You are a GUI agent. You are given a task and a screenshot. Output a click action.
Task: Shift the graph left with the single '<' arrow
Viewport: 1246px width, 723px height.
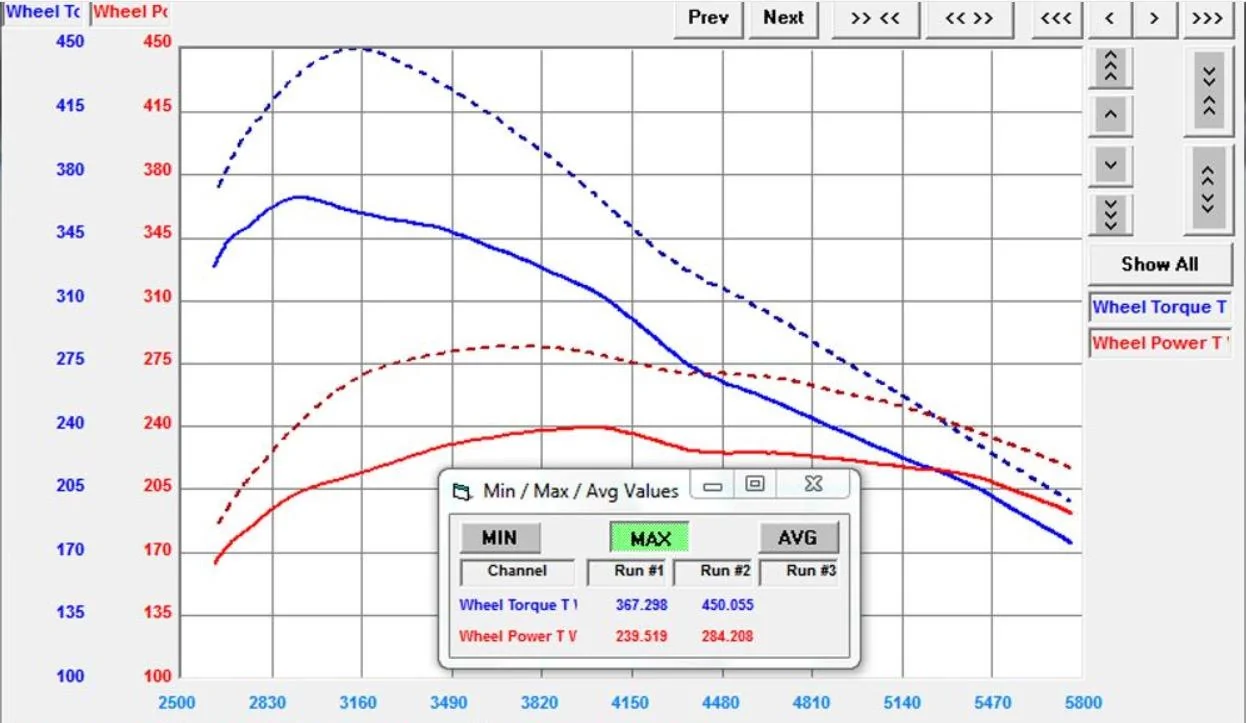1110,18
